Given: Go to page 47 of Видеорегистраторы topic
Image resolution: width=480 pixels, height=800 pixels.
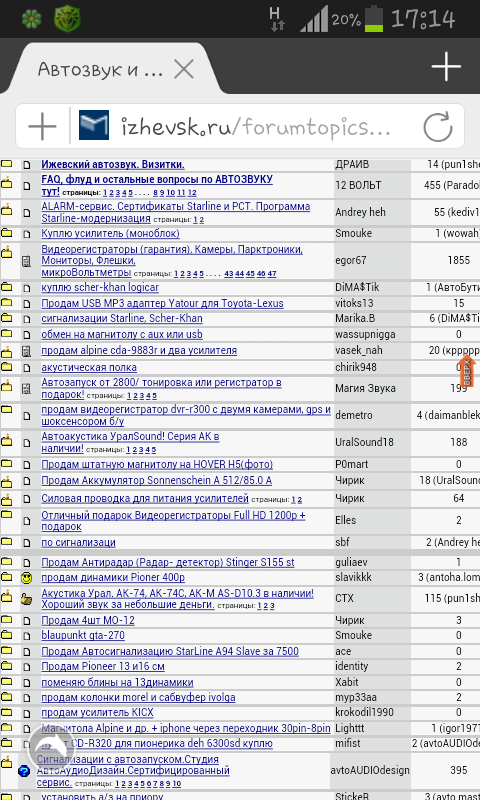Looking at the screenshot, I should [272, 274].
